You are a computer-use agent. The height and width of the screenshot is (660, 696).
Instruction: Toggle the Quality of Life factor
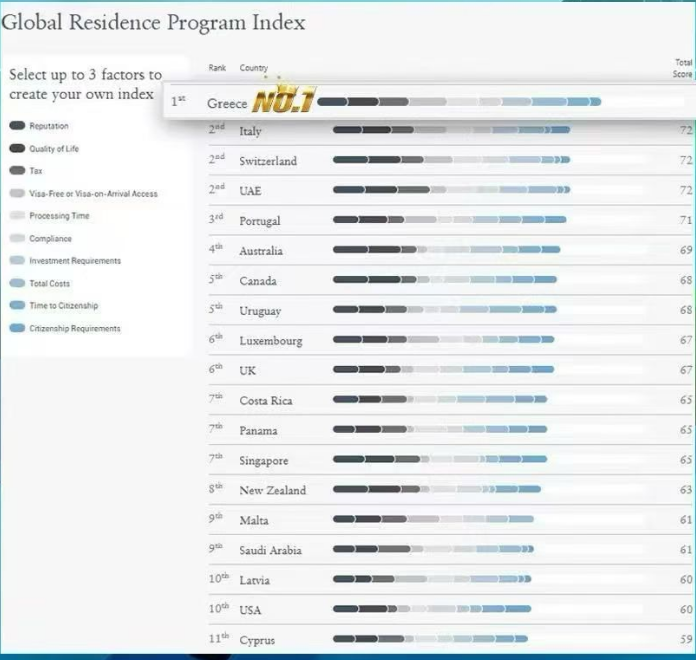[17, 148]
